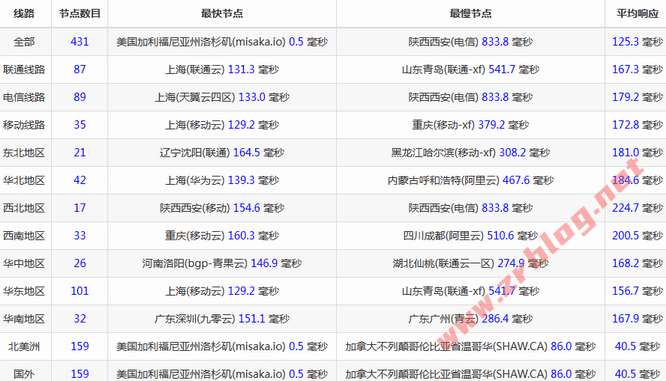Screen dimensions: 666x381
Task: Select the 西北地区 row label
Action: click(24, 208)
